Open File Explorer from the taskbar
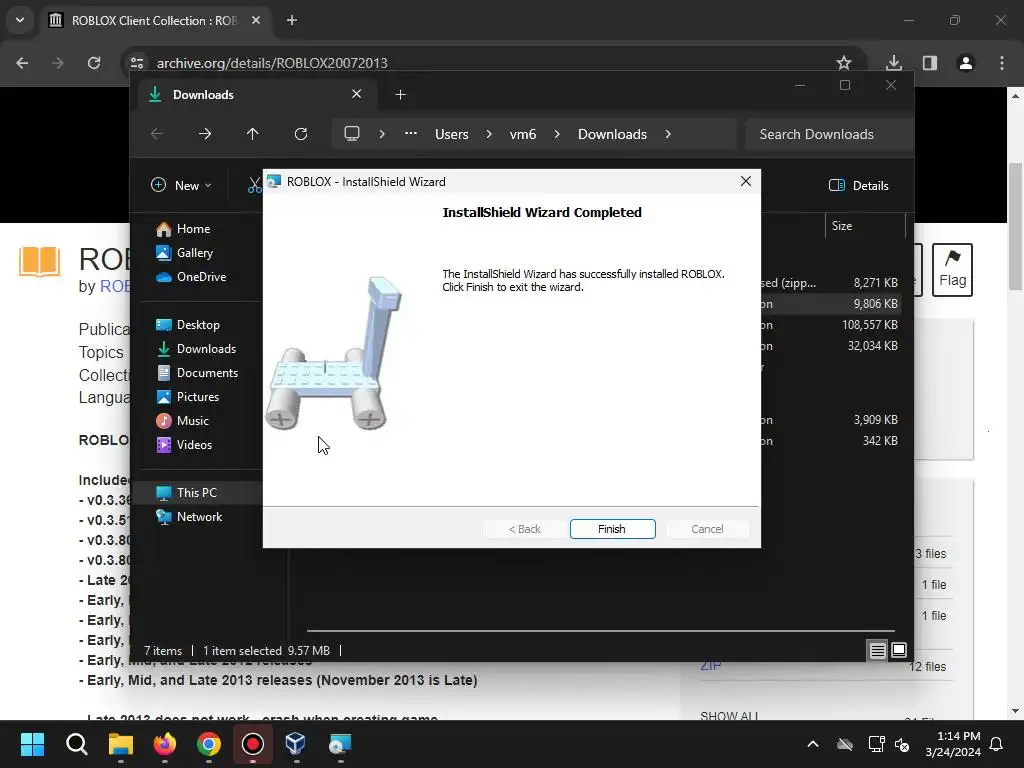Image resolution: width=1024 pixels, height=768 pixels. click(121, 744)
